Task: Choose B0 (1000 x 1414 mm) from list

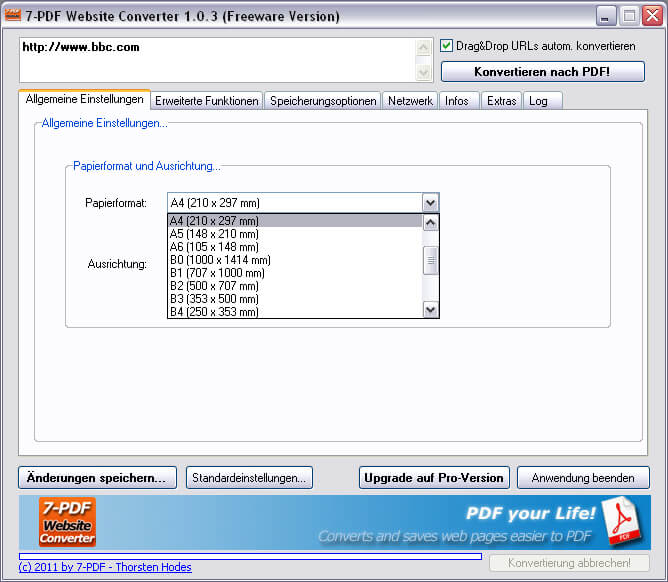Action: 220,260
